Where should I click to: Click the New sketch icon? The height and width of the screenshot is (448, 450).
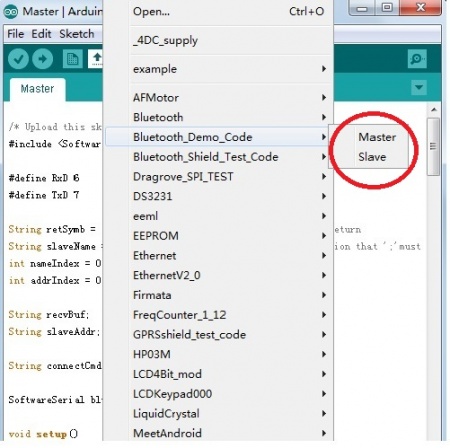pyautogui.click(x=72, y=59)
